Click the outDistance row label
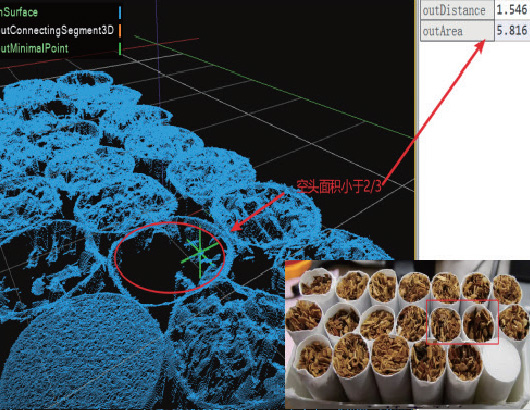The image size is (530, 410). coord(454,10)
